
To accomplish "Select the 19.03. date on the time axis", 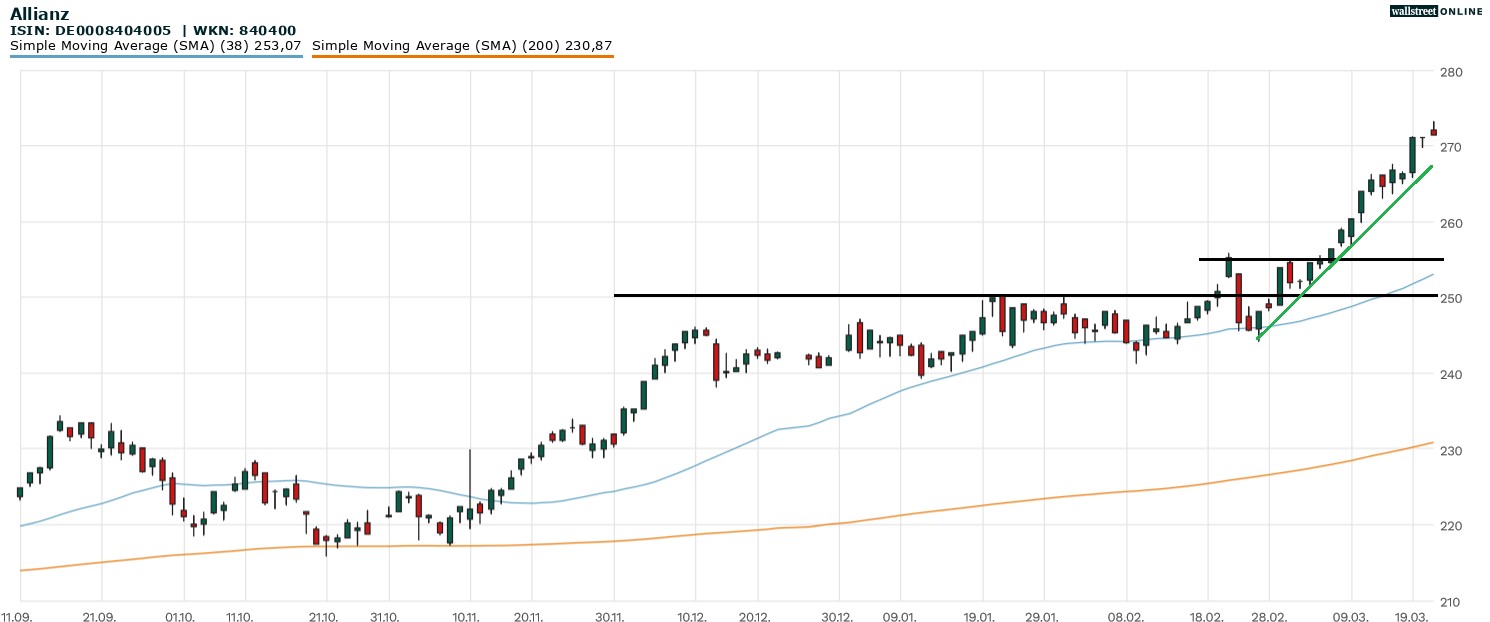I will point(1412,616).
